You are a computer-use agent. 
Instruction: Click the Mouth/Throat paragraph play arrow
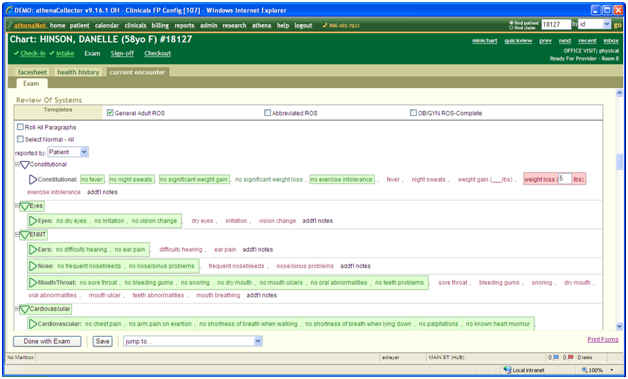tap(33, 282)
